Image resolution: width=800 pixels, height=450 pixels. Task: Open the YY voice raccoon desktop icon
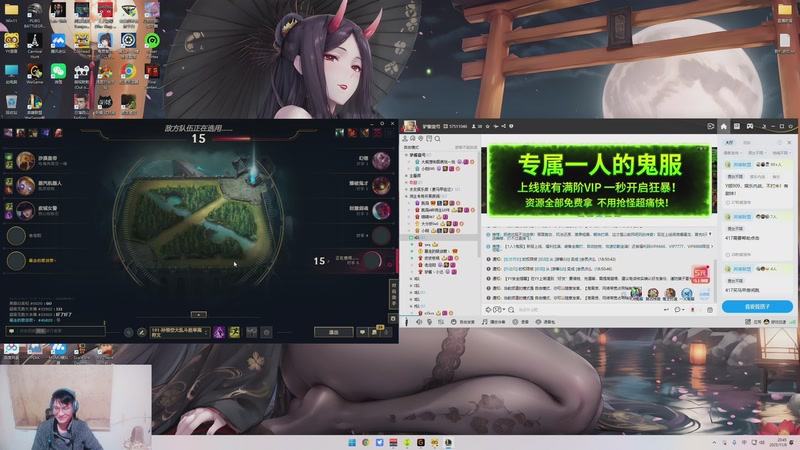coord(11,42)
